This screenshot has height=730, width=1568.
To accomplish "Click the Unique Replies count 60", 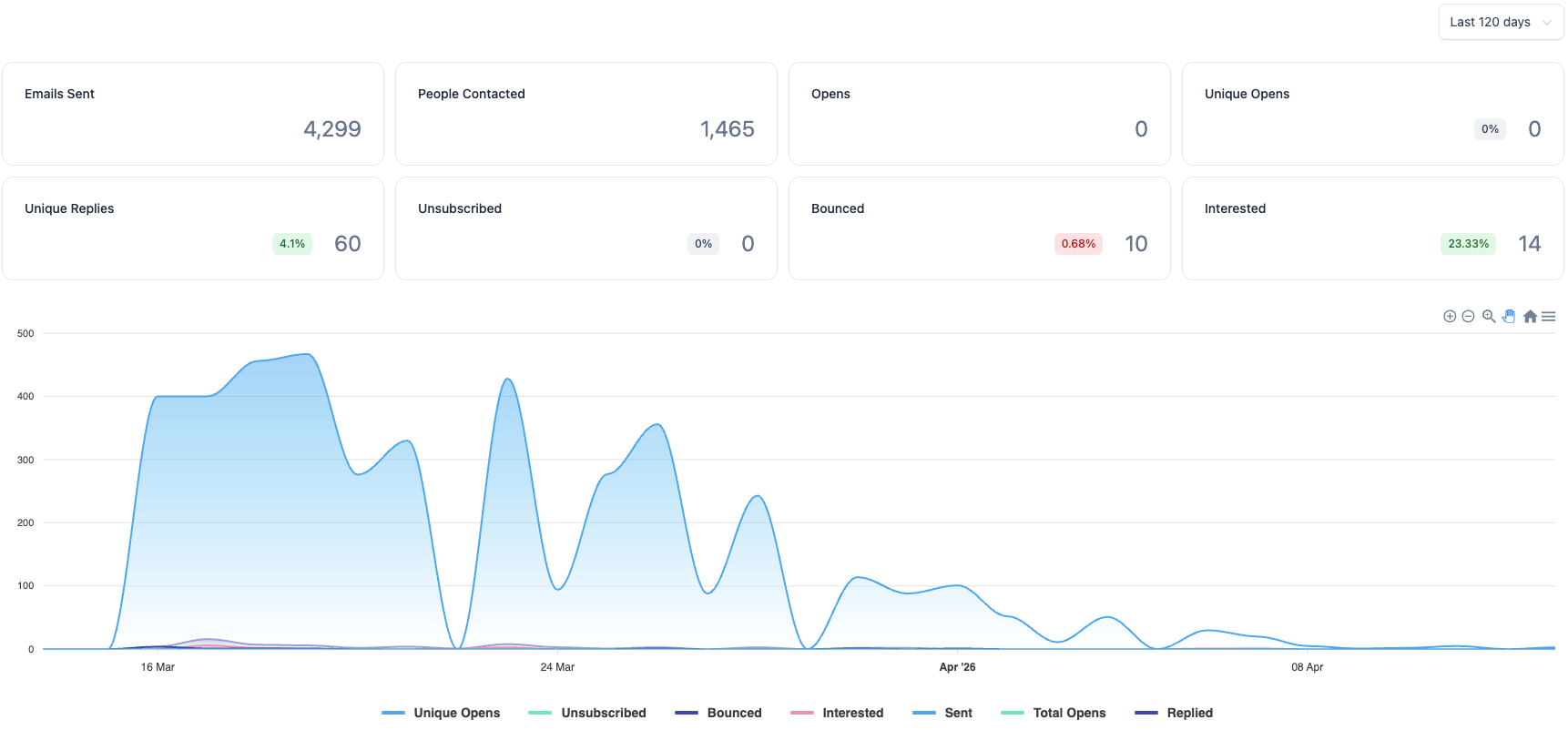I will coord(348,244).
